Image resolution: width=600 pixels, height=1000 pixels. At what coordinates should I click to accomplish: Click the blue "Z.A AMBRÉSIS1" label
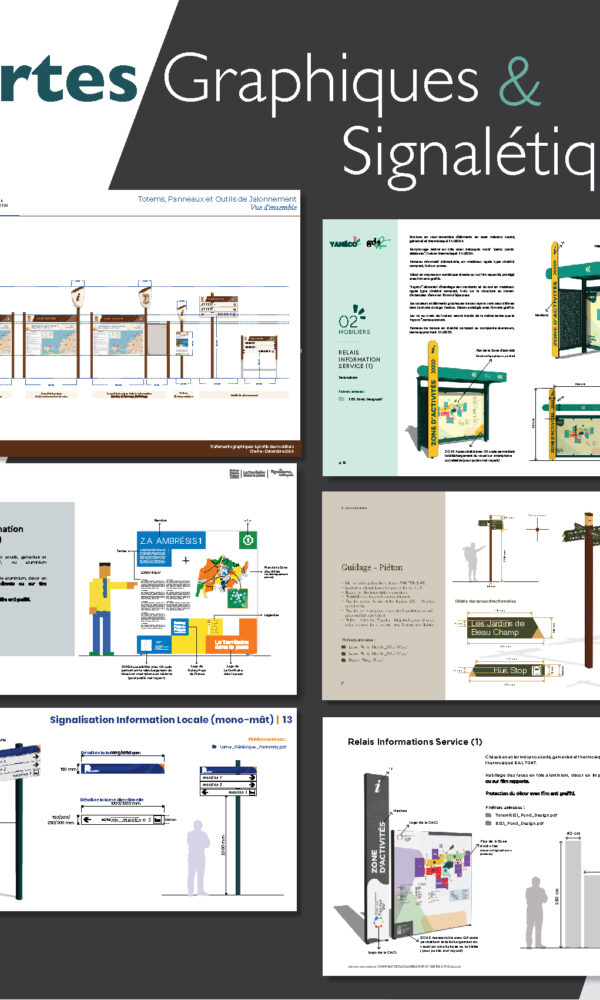coord(172,541)
